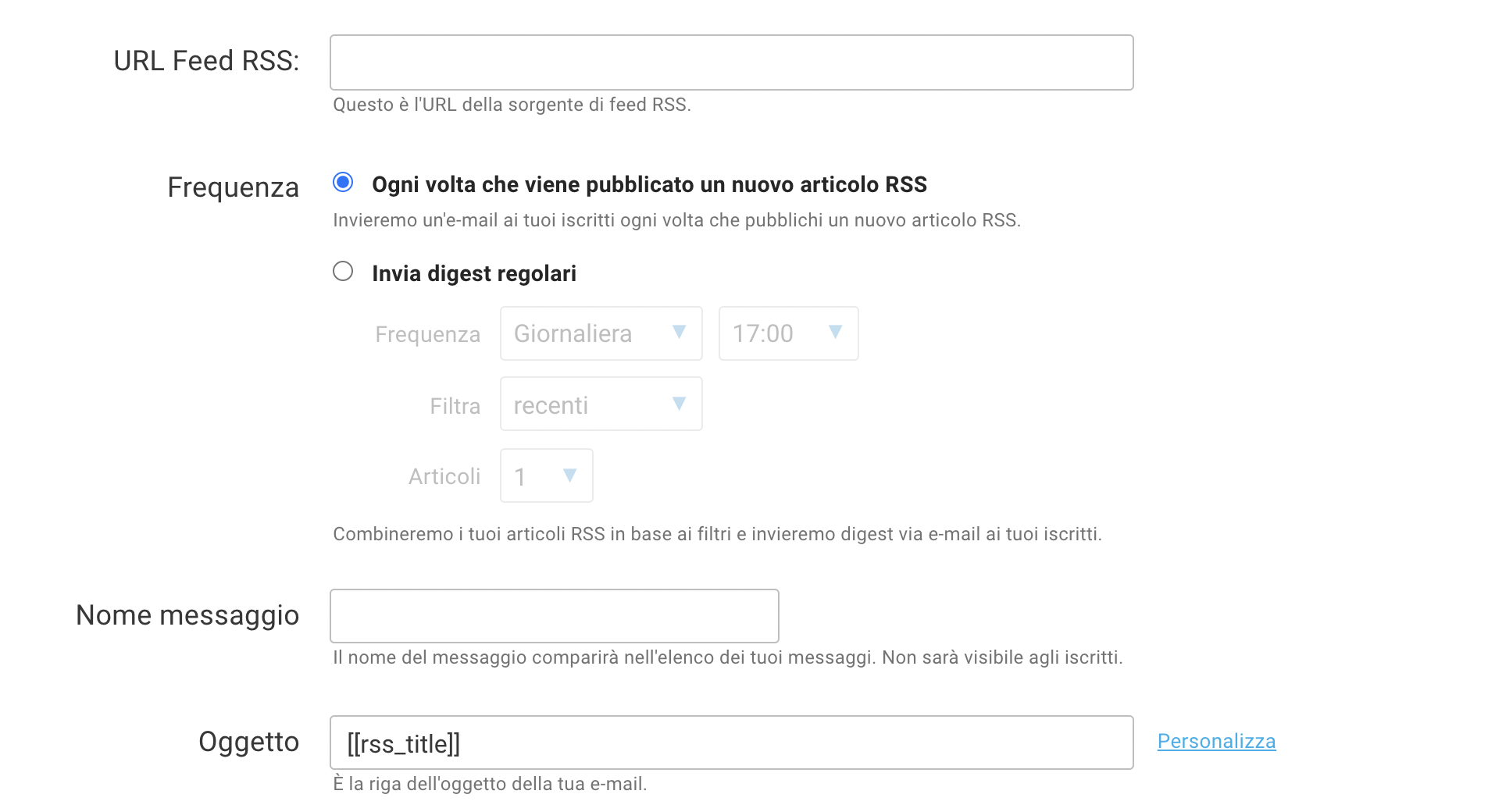Viewport: 1495px width, 812px height.
Task: Open the Articoli count dropdown
Action: click(x=546, y=475)
